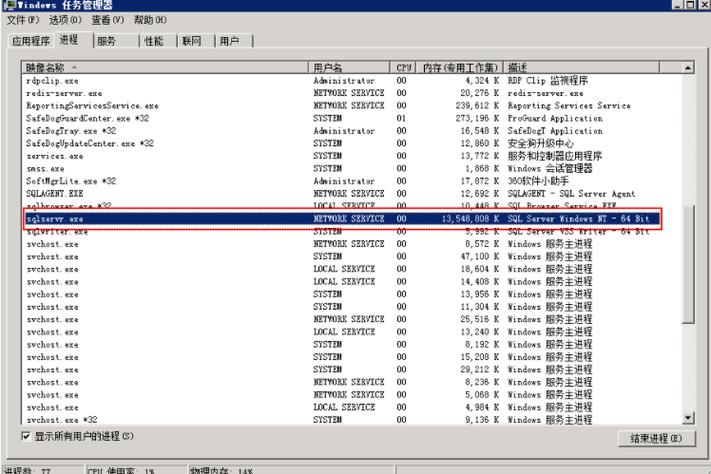Click the RDP Clip 监视程序 description
This screenshot has height=474, width=711.
pos(548,81)
